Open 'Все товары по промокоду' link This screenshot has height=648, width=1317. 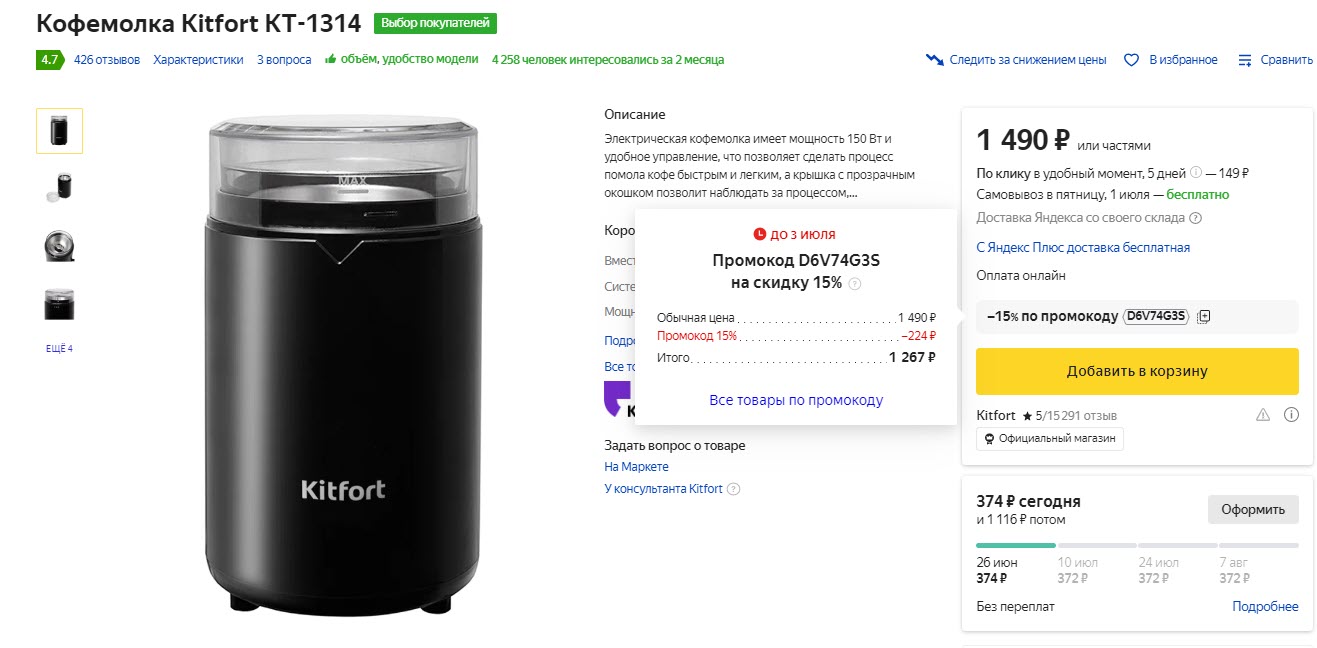pyautogui.click(x=796, y=400)
